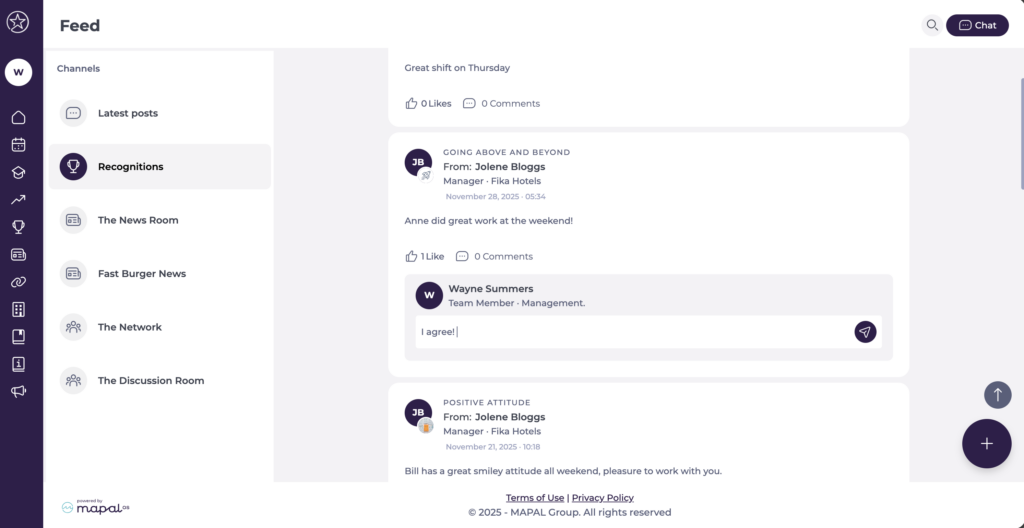The height and width of the screenshot is (528, 1024).
Task: Open the megaphone announcements icon
Action: 18,391
